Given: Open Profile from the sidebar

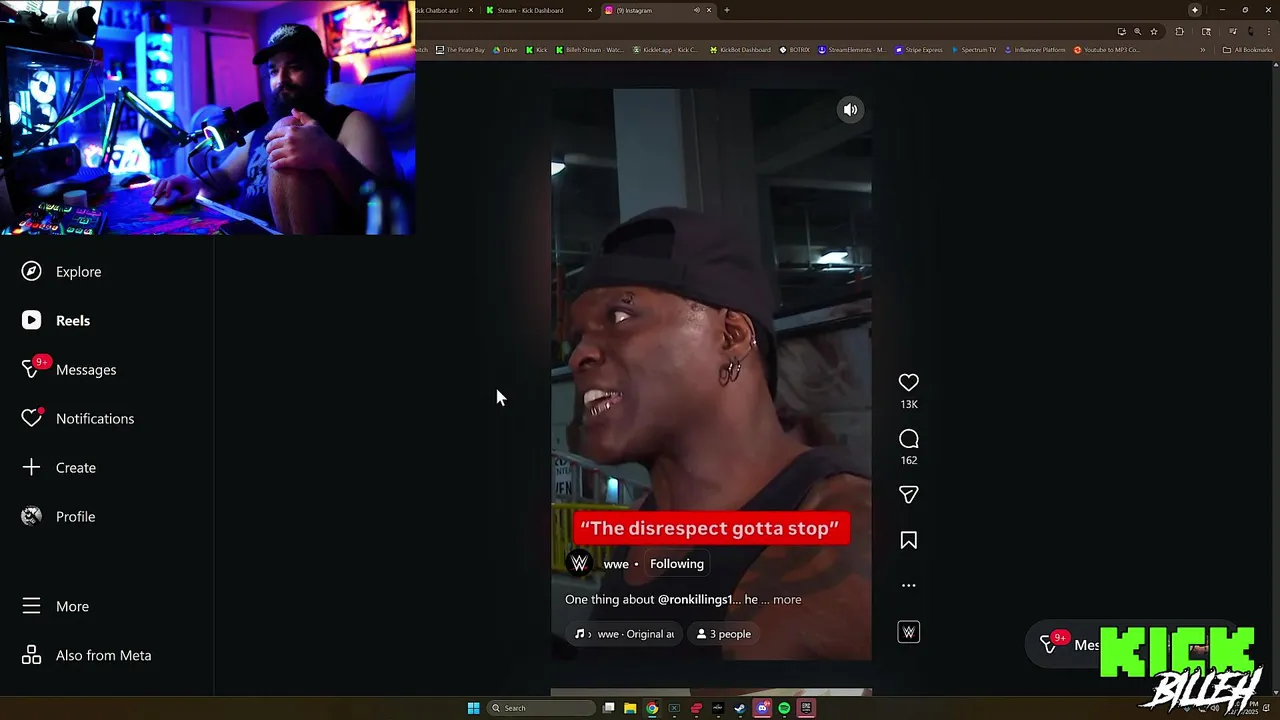Looking at the screenshot, I should 59,517.
